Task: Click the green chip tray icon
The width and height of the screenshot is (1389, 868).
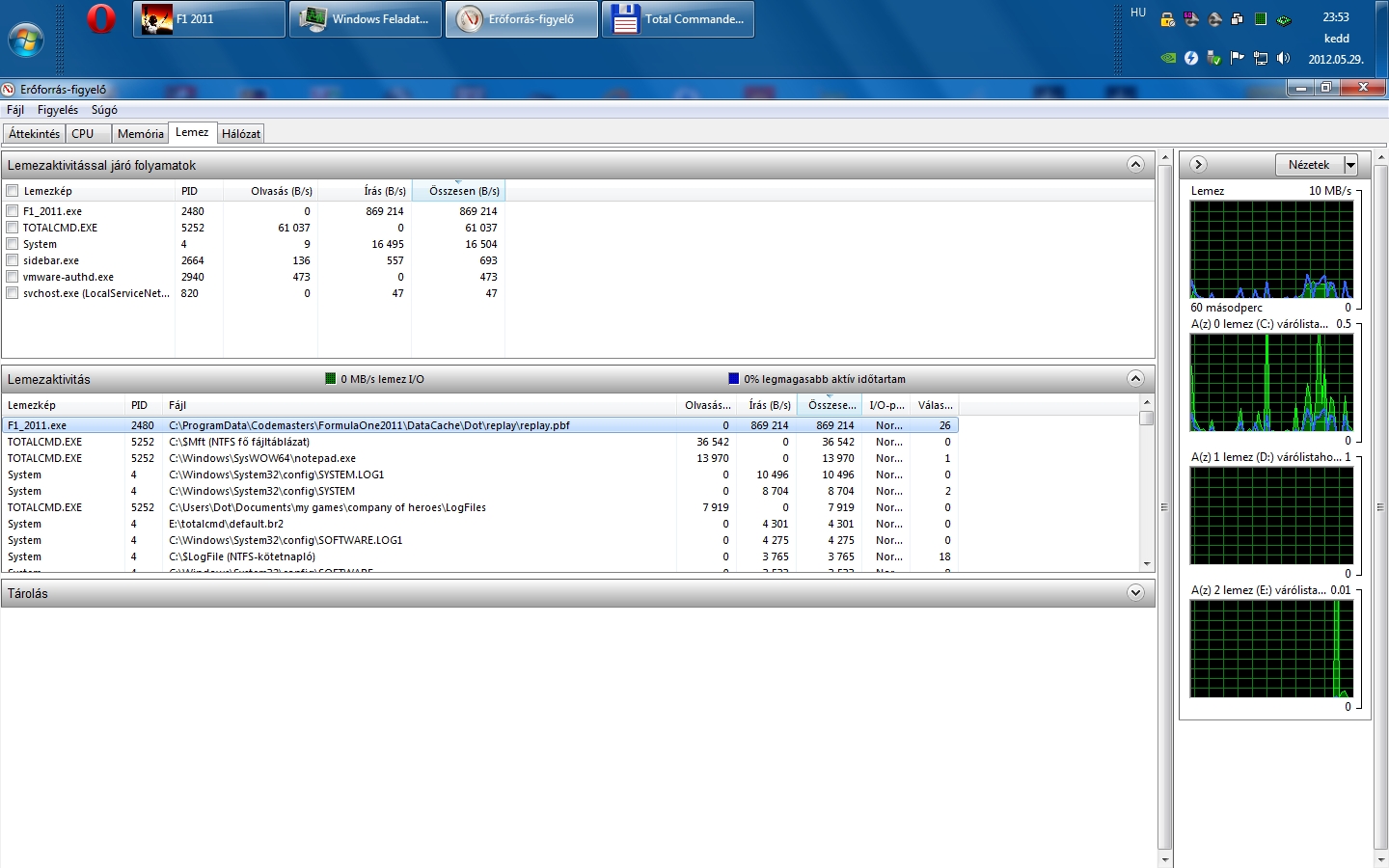Action: 1284,19
